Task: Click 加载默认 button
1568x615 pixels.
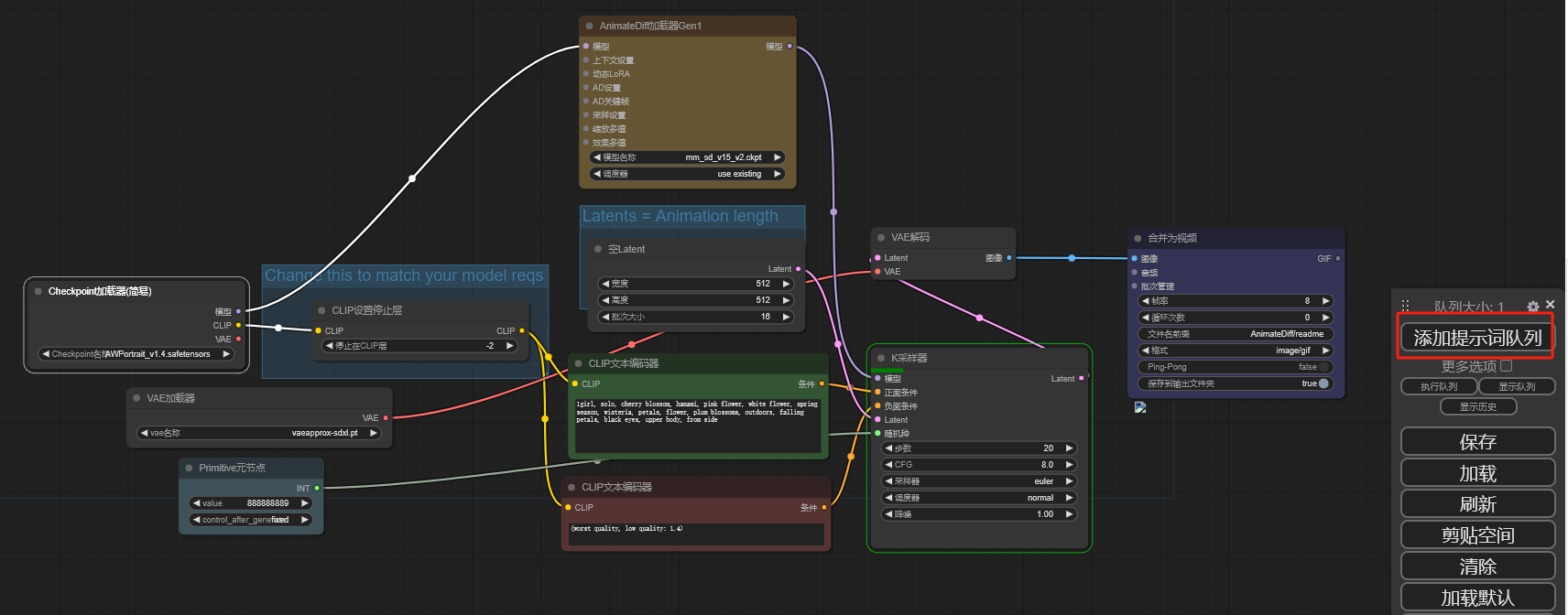Action: pos(1477,597)
